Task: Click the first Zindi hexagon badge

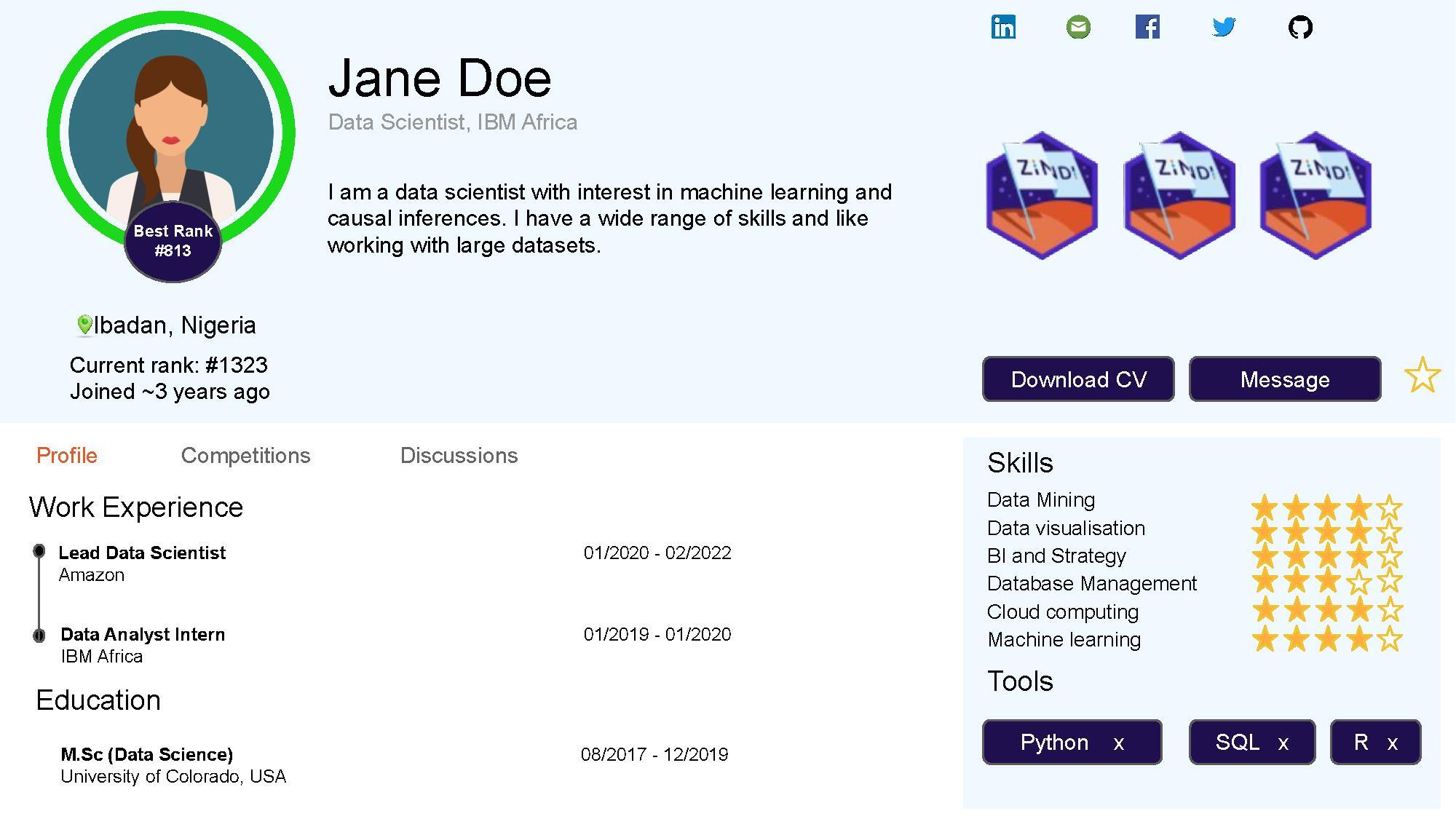Action: tap(1042, 195)
